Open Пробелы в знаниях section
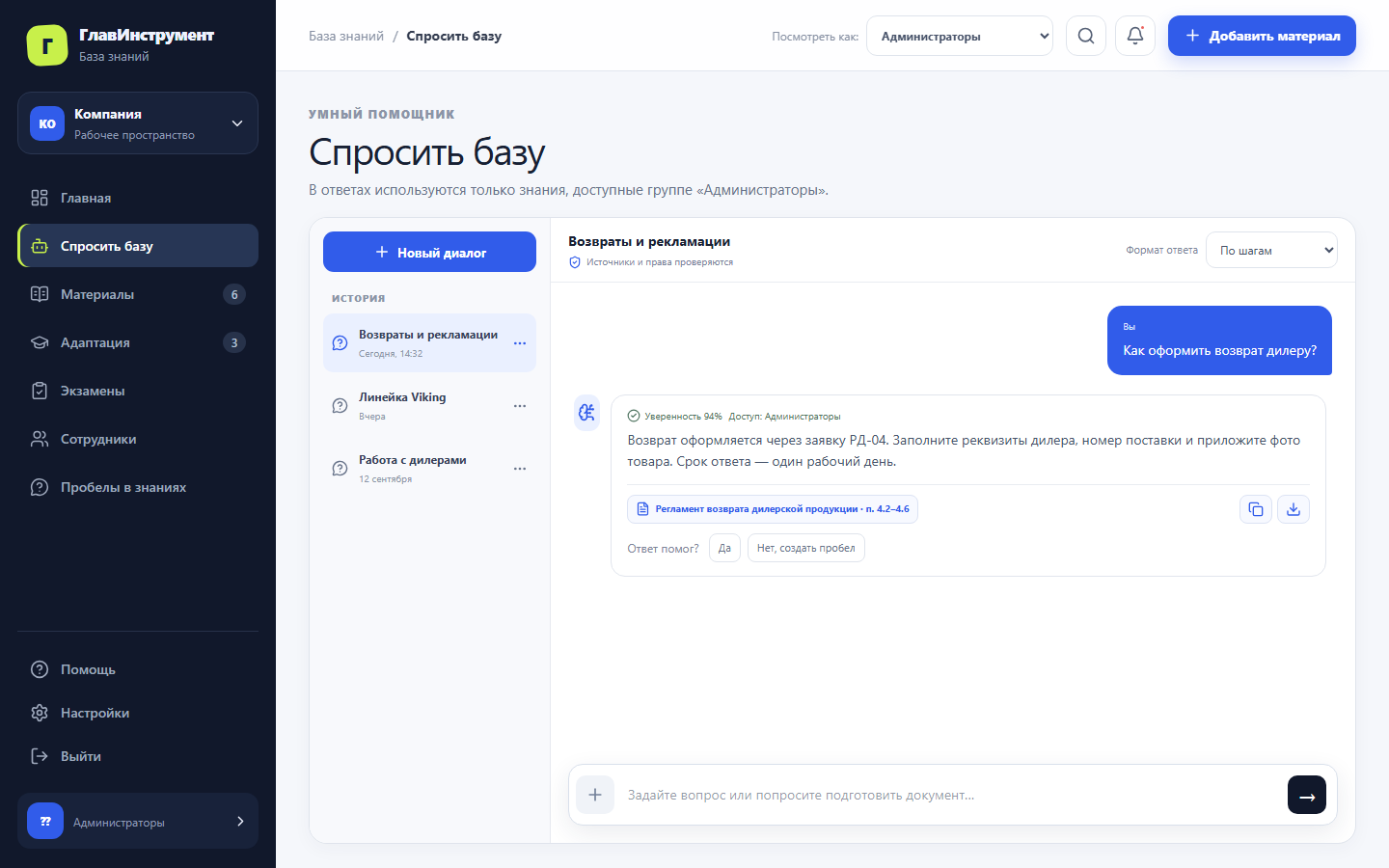Screen dimensions: 1389x868 138,487
